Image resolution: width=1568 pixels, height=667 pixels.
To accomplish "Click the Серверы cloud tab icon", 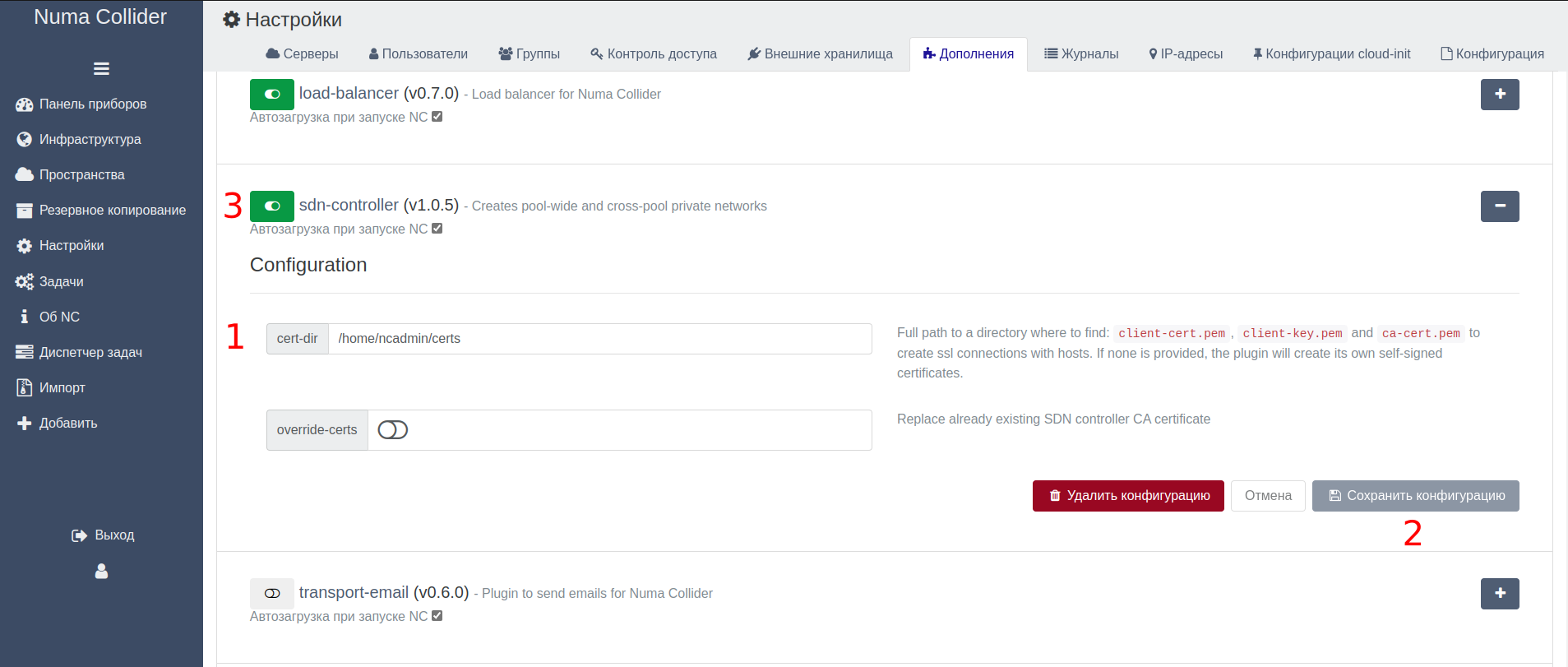I will point(272,53).
